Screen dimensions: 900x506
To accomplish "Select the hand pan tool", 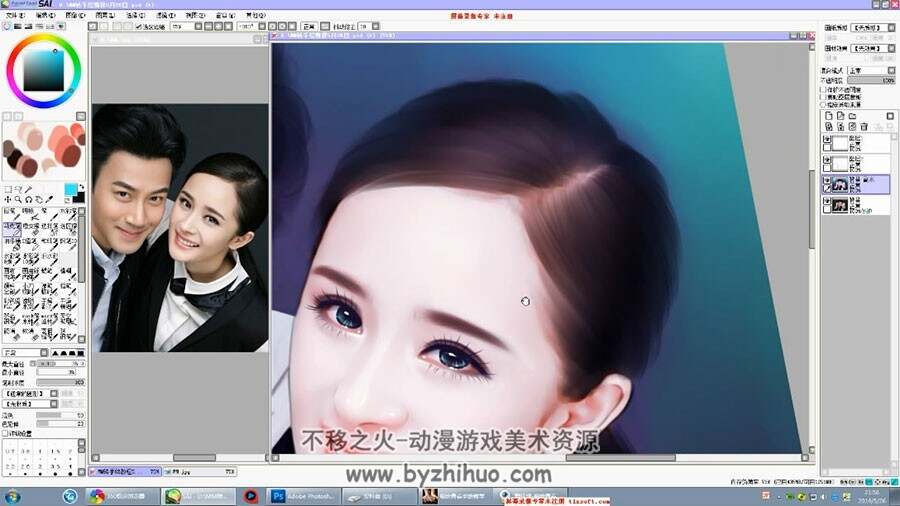I will (38, 199).
